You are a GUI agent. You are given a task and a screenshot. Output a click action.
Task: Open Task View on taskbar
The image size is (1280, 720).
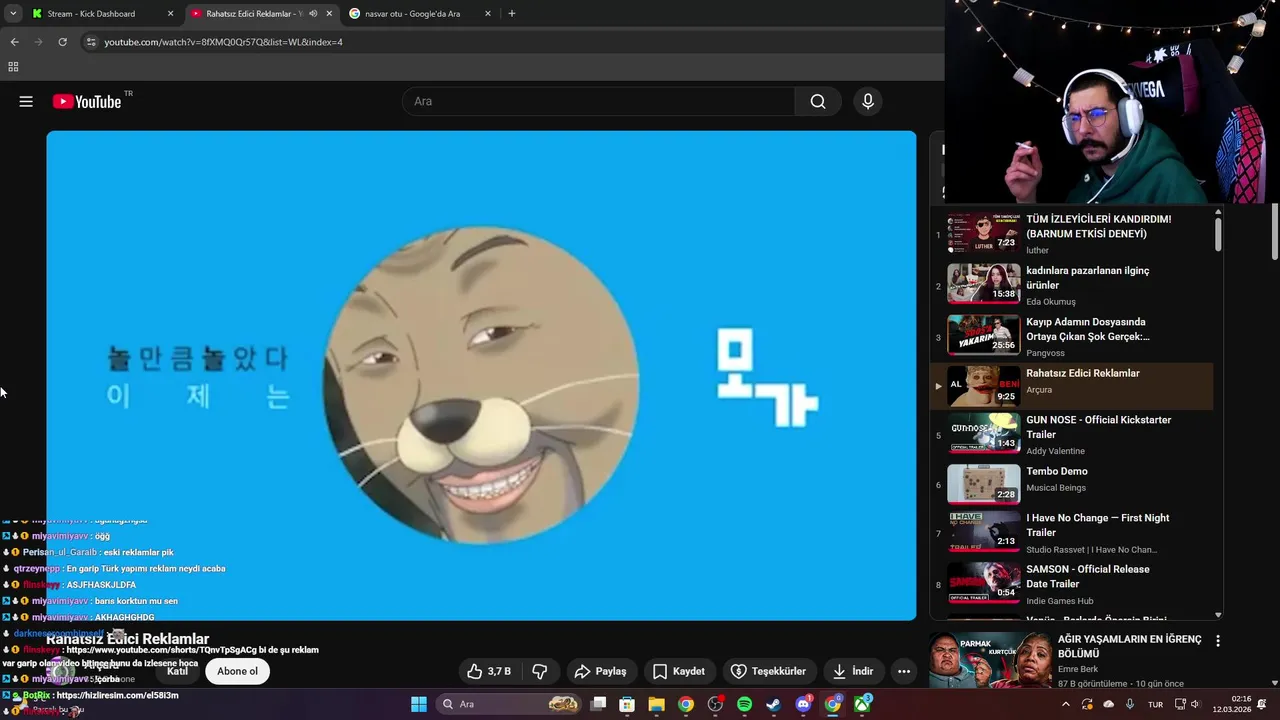coord(598,704)
